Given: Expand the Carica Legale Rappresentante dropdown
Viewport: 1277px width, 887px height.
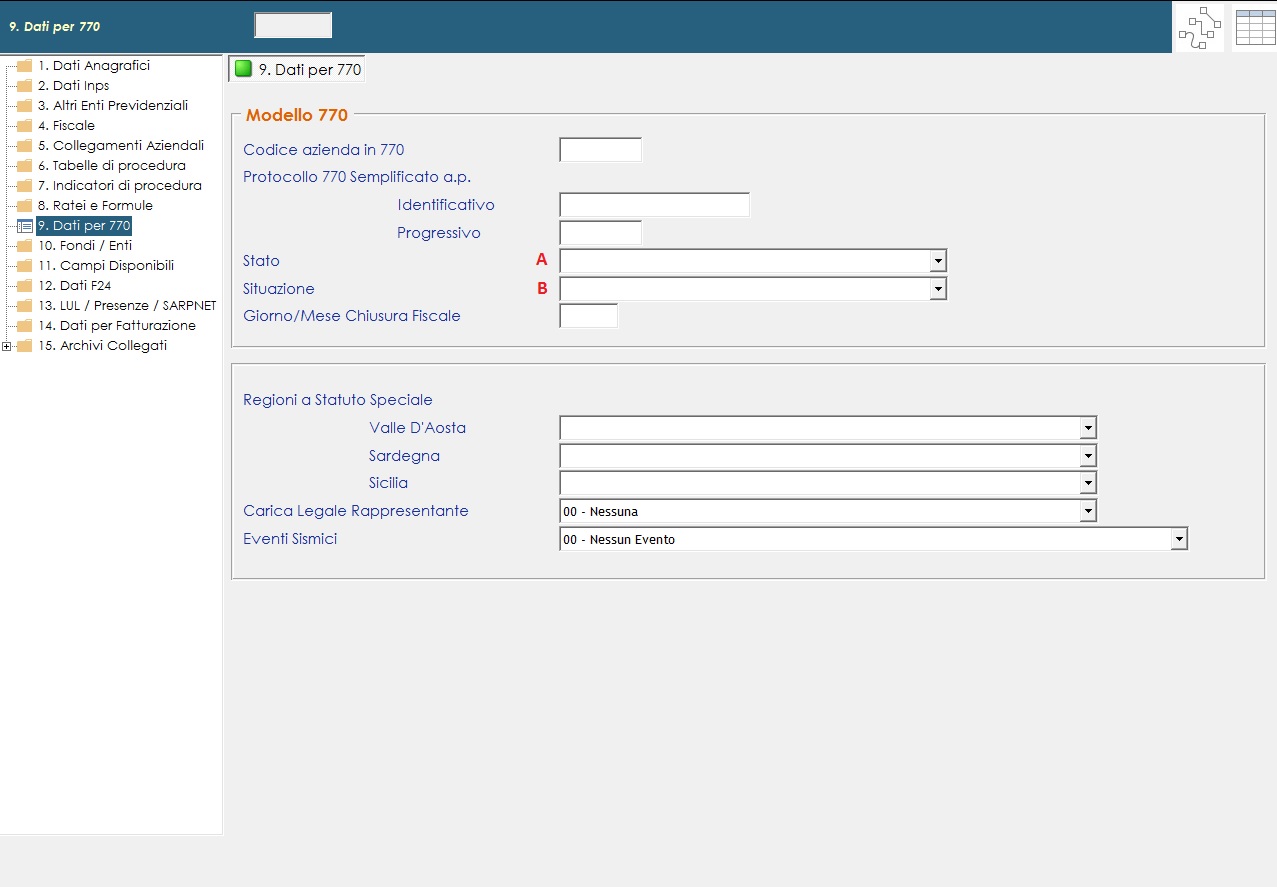Looking at the screenshot, I should [1088, 512].
